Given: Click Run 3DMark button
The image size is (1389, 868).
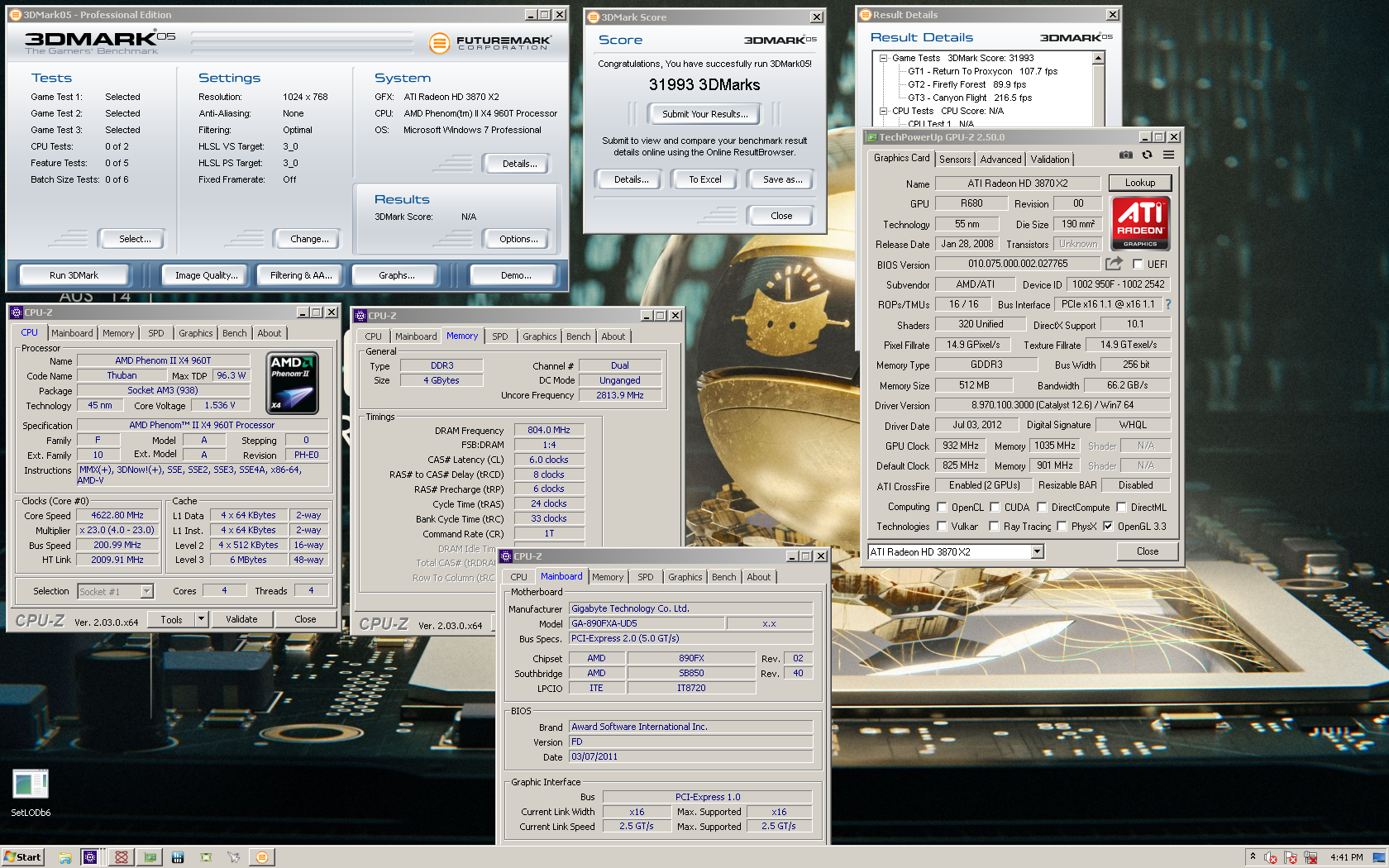Looking at the screenshot, I should (74, 275).
